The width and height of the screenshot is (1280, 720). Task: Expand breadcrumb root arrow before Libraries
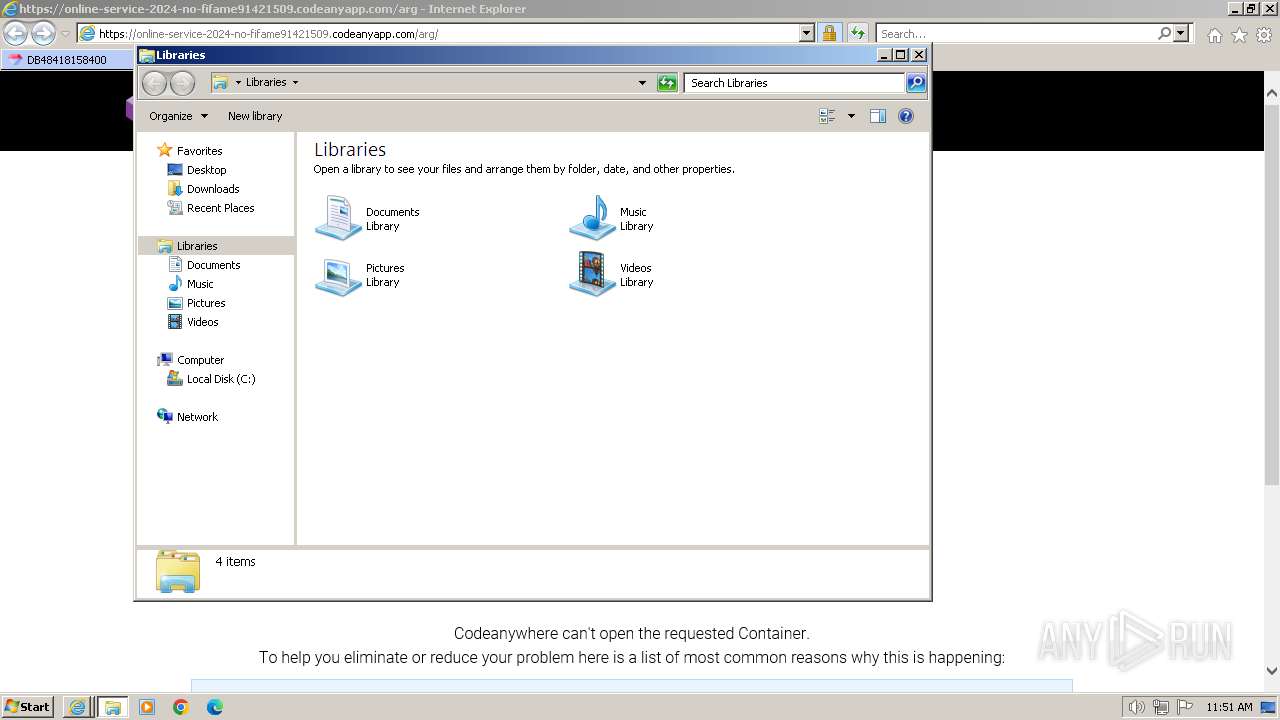pyautogui.click(x=238, y=83)
